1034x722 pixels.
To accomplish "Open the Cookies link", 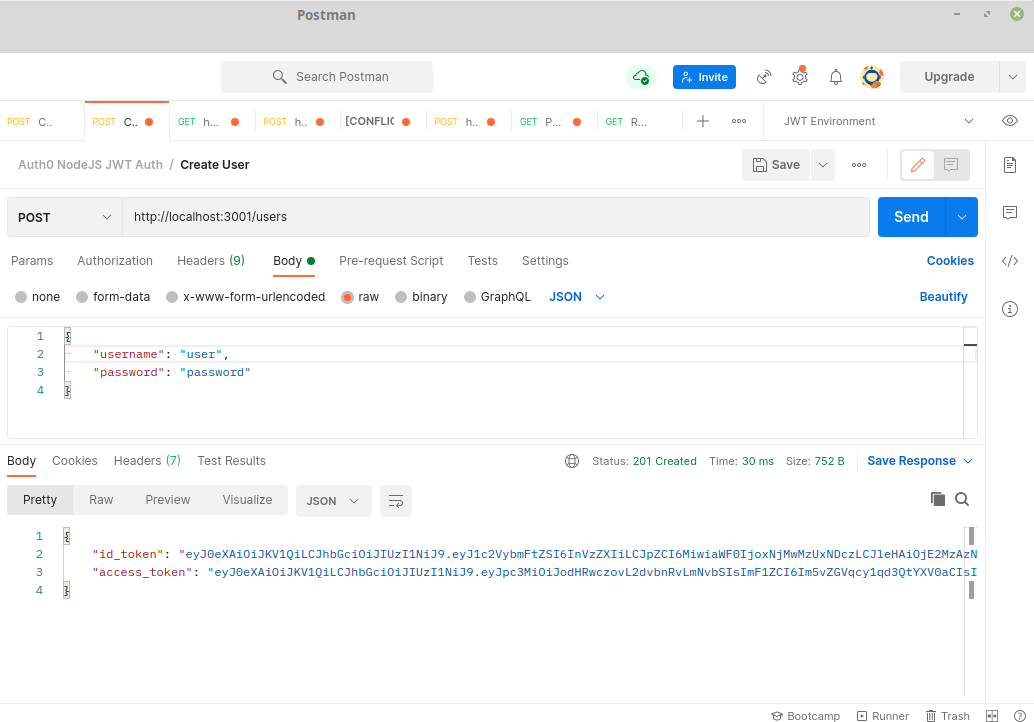I will click(x=950, y=261).
